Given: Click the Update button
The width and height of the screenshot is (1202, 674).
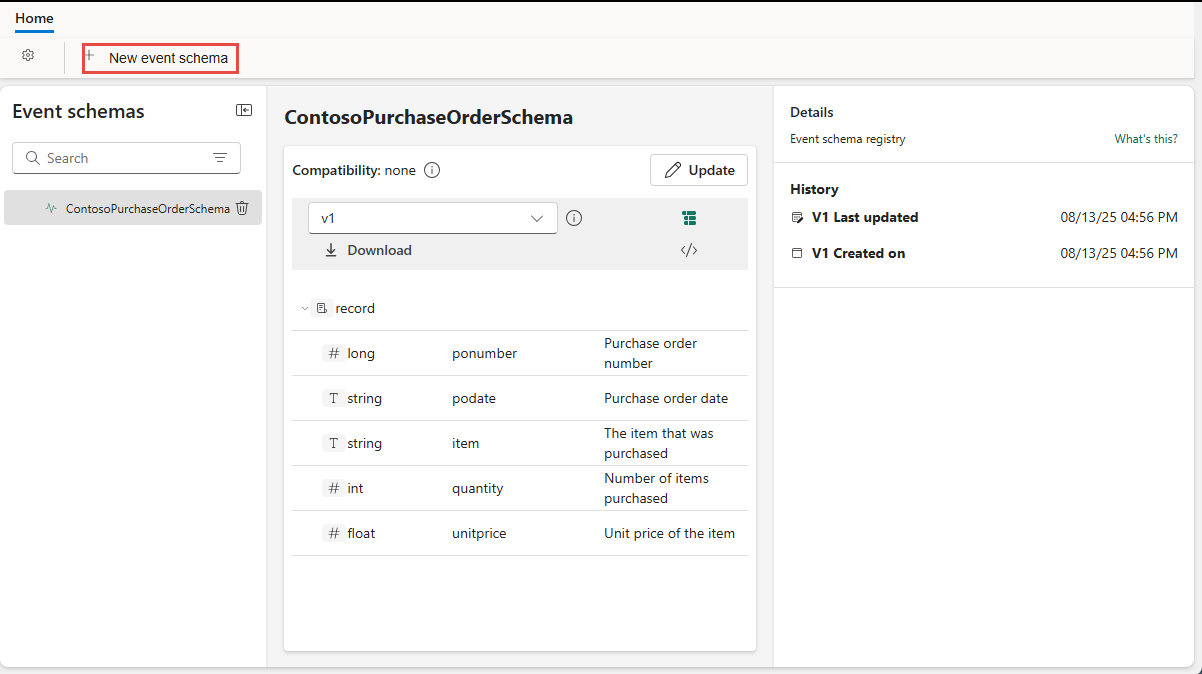Looking at the screenshot, I should tap(699, 170).
